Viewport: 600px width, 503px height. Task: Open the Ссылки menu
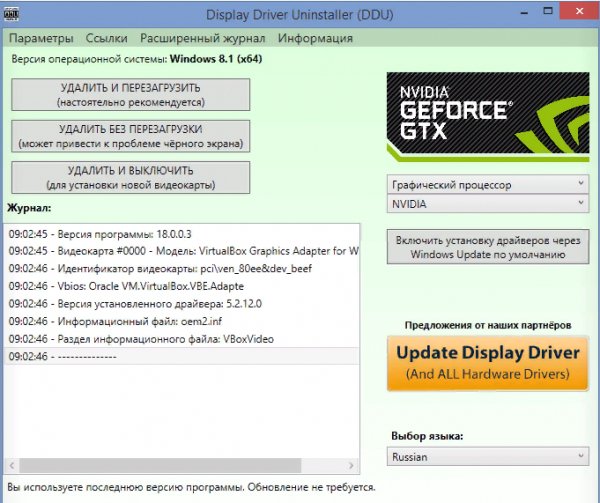point(106,38)
